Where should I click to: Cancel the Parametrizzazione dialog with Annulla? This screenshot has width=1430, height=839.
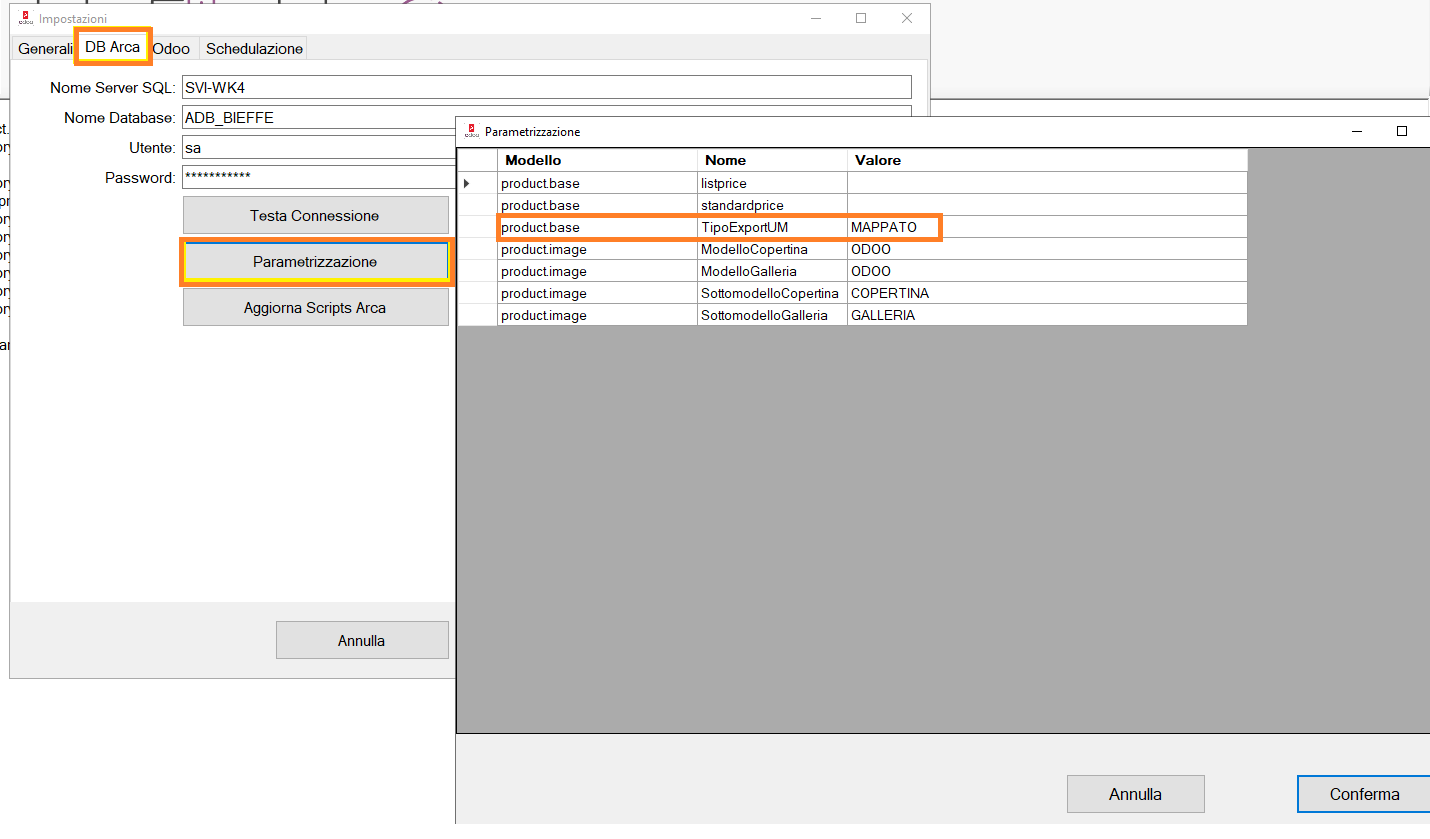[x=1135, y=794]
